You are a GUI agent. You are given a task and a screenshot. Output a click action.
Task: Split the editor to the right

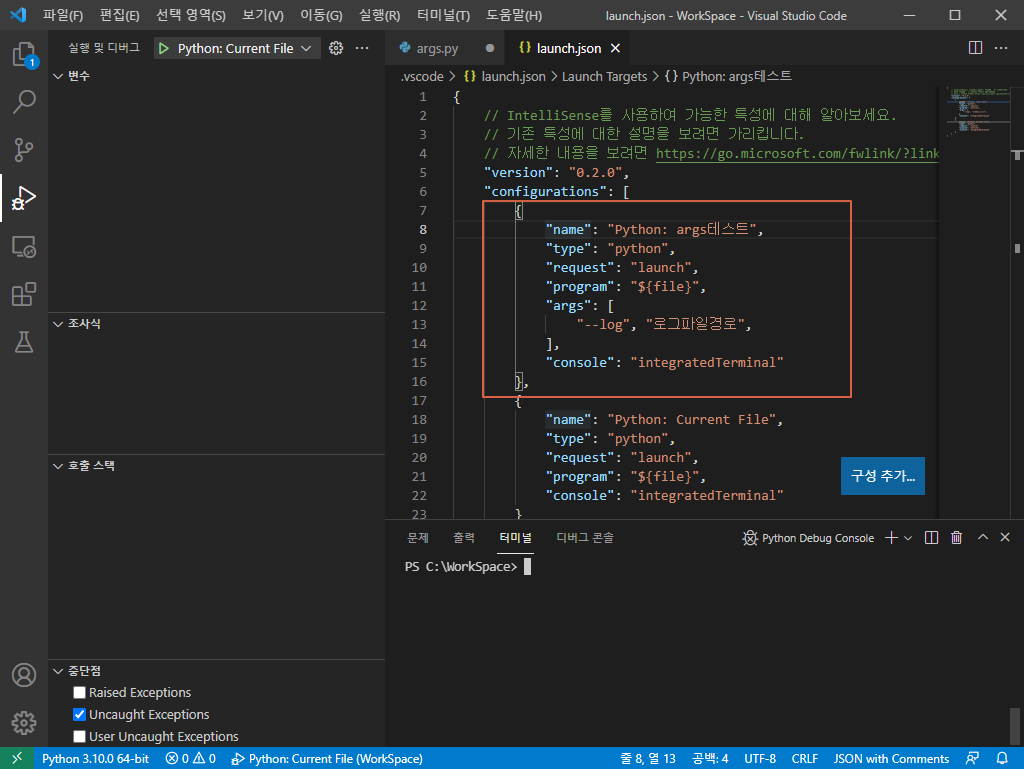pyautogui.click(x=975, y=48)
